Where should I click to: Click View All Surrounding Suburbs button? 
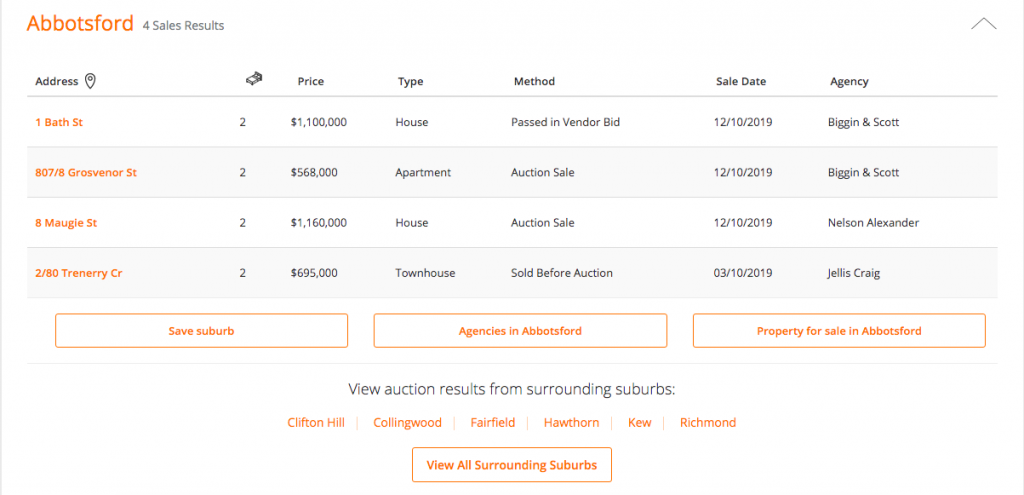click(512, 465)
